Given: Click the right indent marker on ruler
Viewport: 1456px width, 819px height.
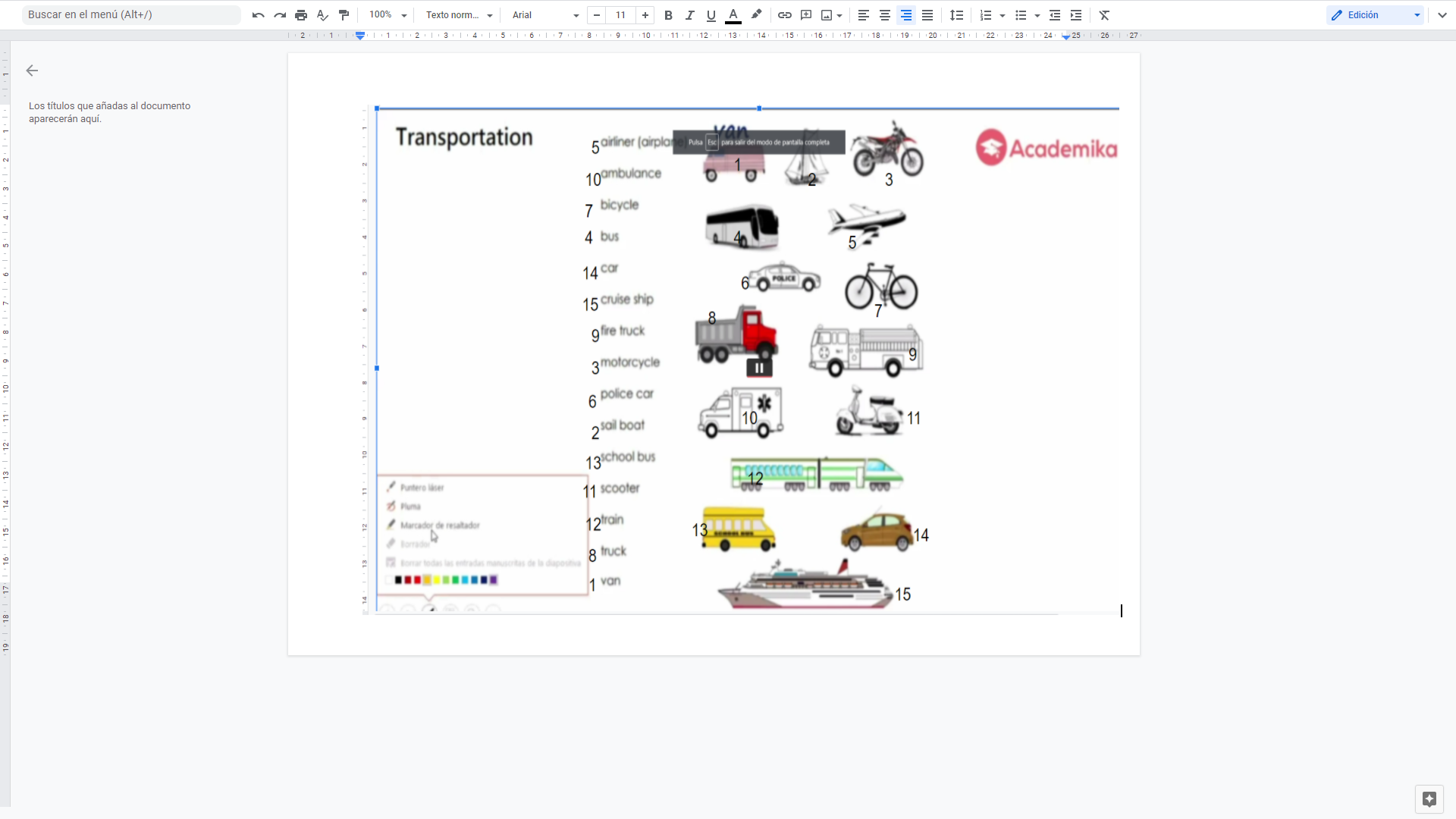Looking at the screenshot, I should pyautogui.click(x=1066, y=36).
